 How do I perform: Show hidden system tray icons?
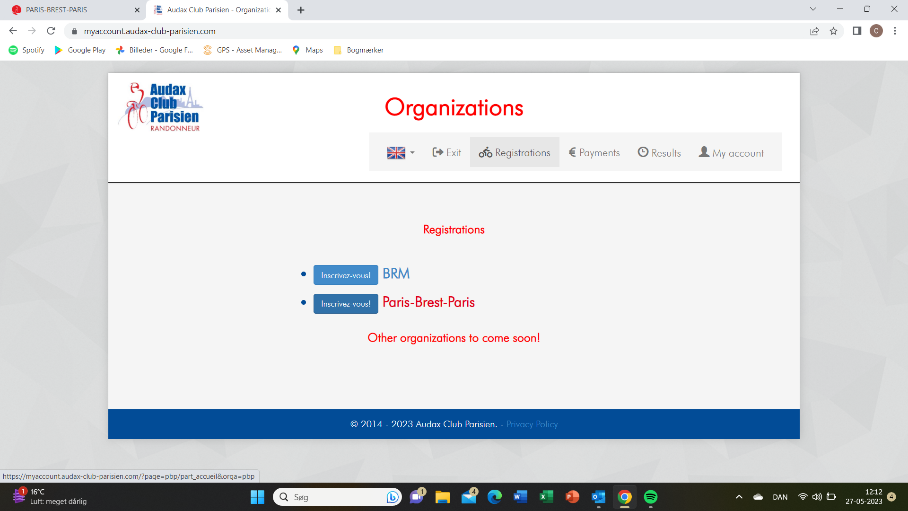click(x=739, y=497)
